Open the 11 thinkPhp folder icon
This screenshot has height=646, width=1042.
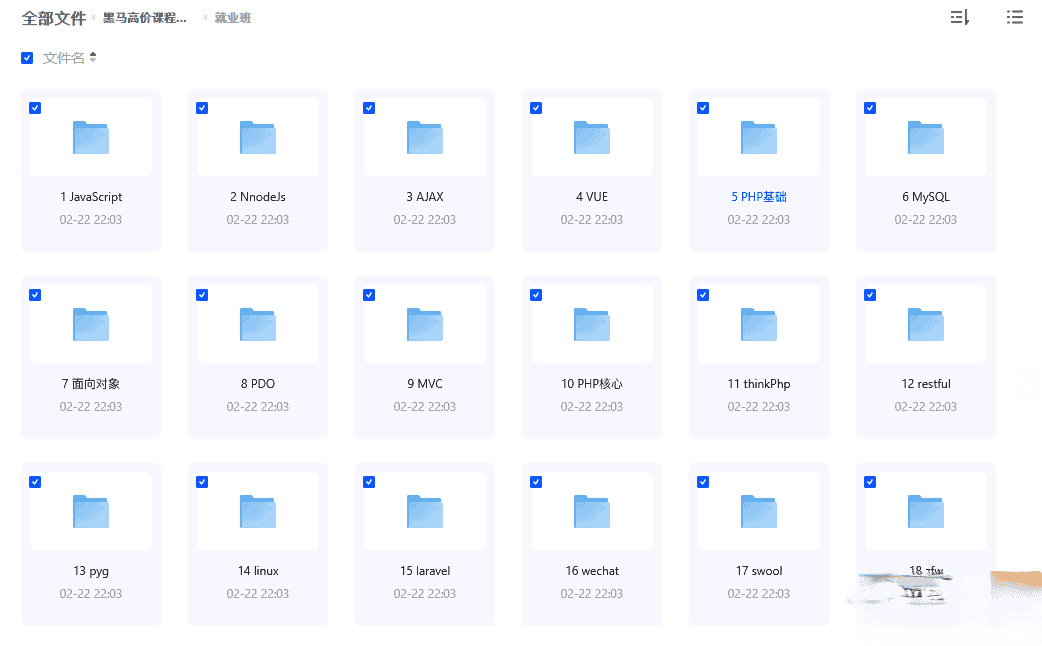[759, 324]
